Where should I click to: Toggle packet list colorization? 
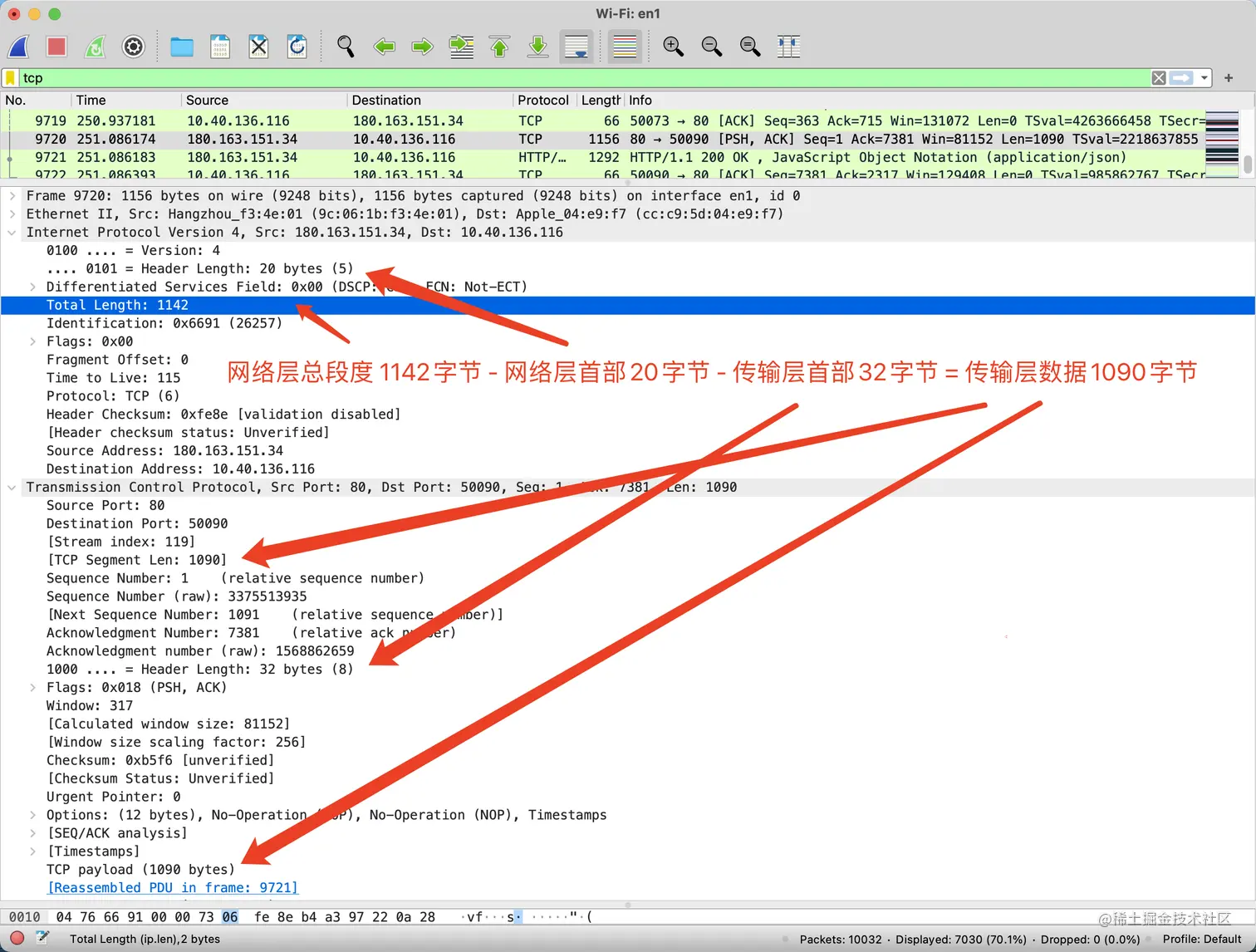click(625, 47)
